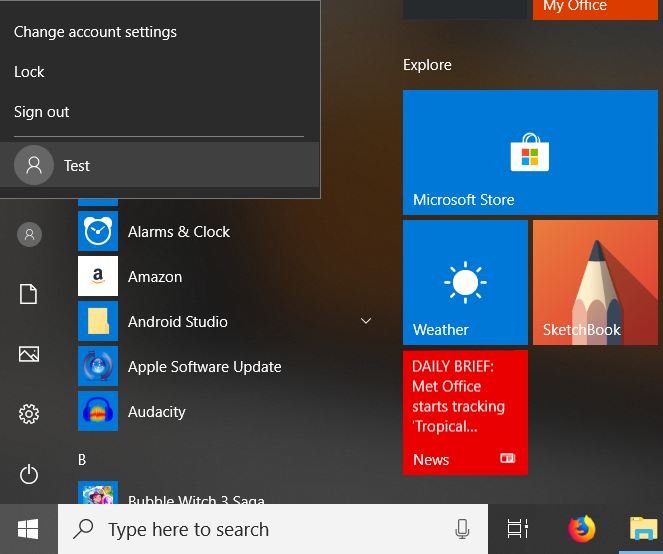Choose Lock from the account menu

29,72
